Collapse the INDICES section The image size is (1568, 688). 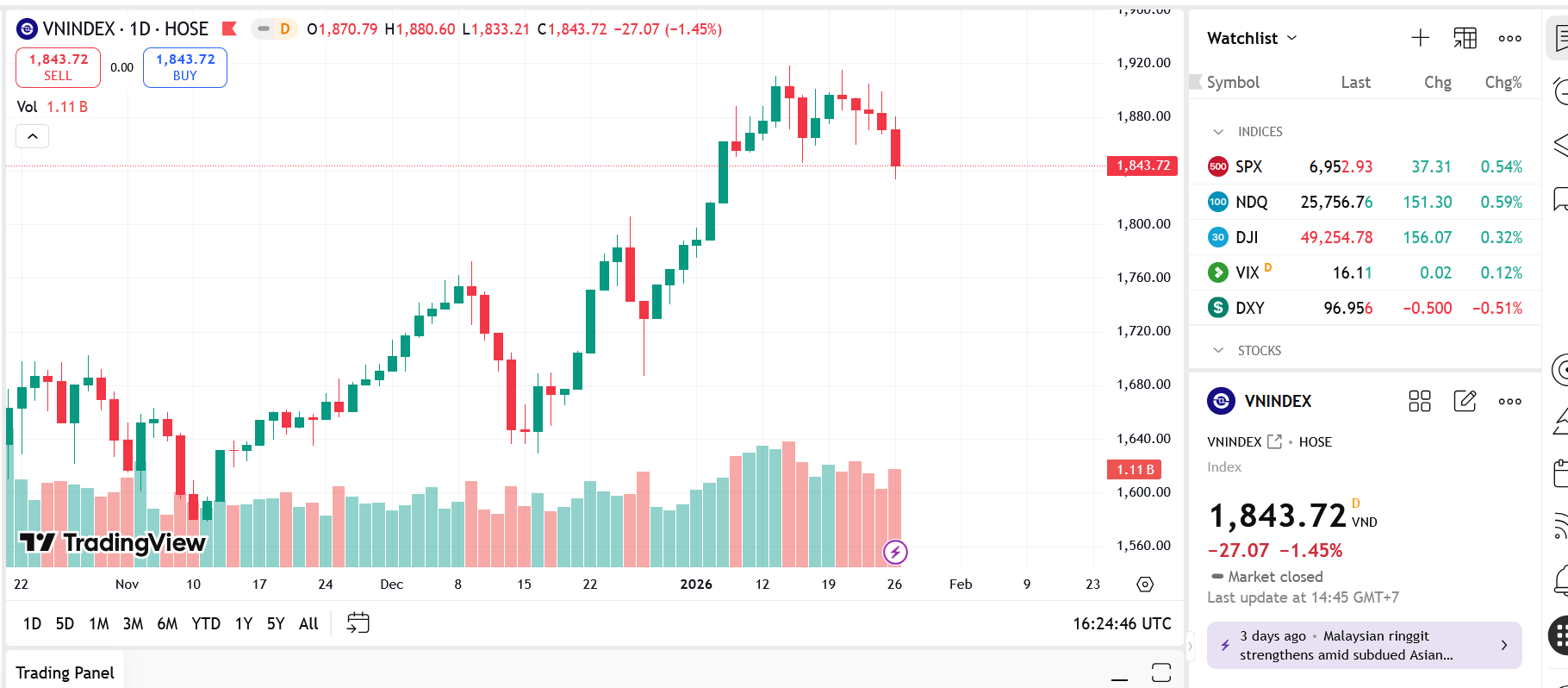pyautogui.click(x=1218, y=132)
